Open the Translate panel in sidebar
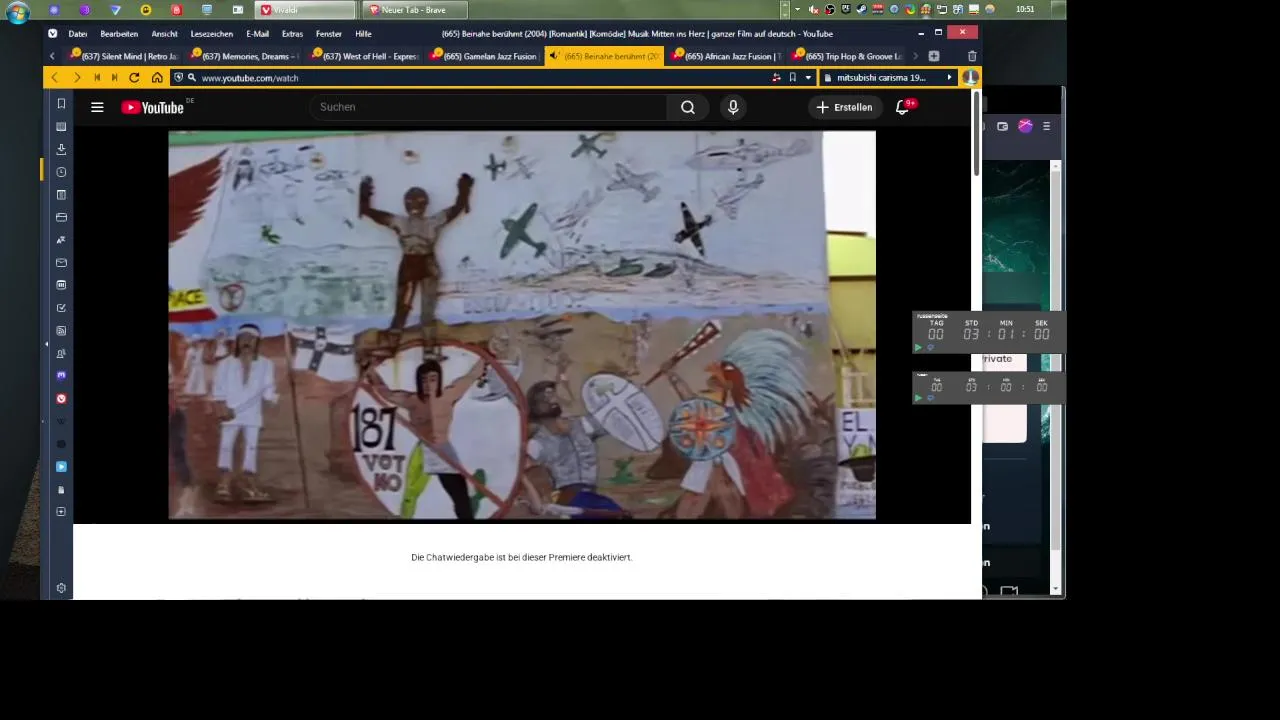 (61, 240)
